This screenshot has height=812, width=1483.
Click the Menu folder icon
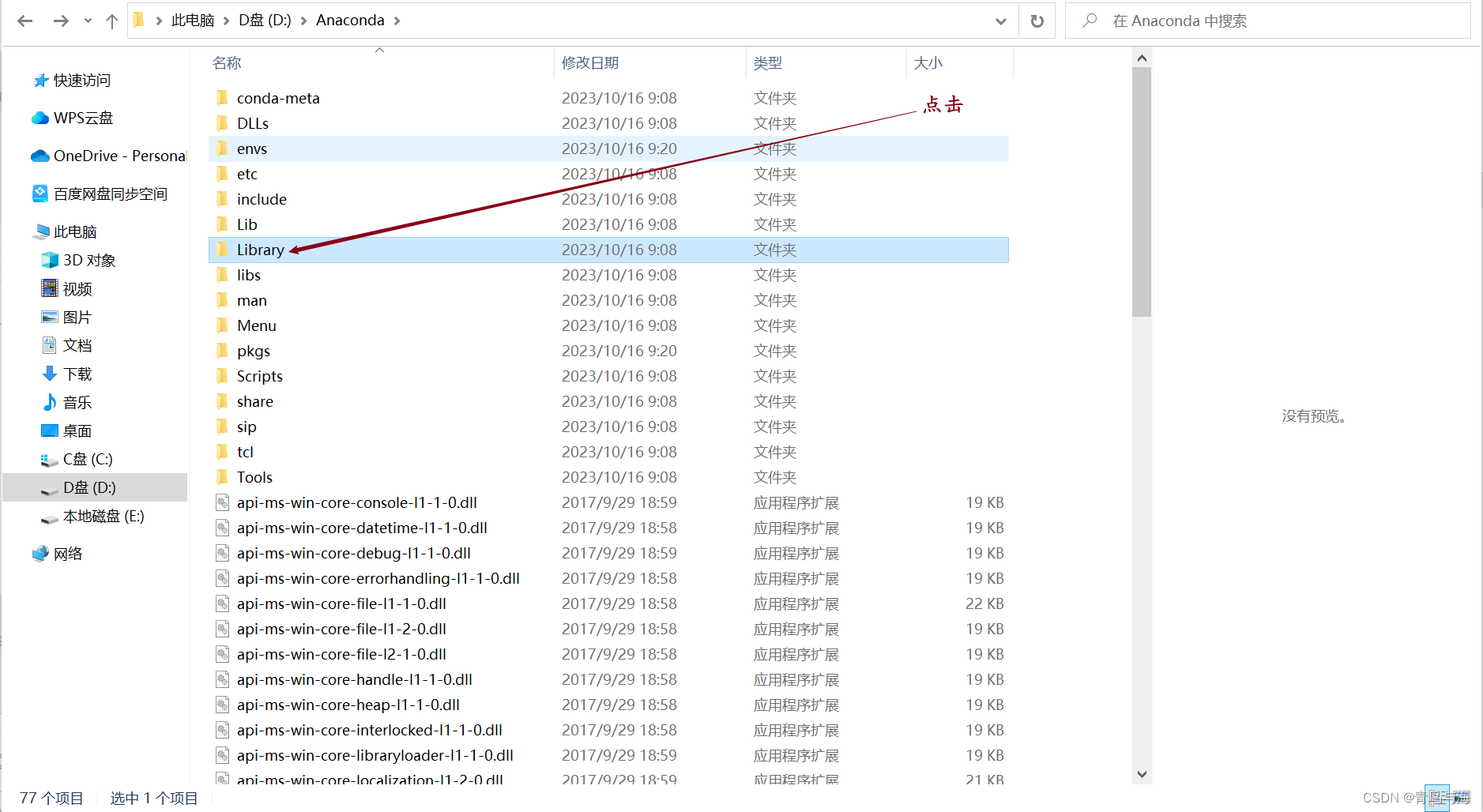click(x=222, y=325)
